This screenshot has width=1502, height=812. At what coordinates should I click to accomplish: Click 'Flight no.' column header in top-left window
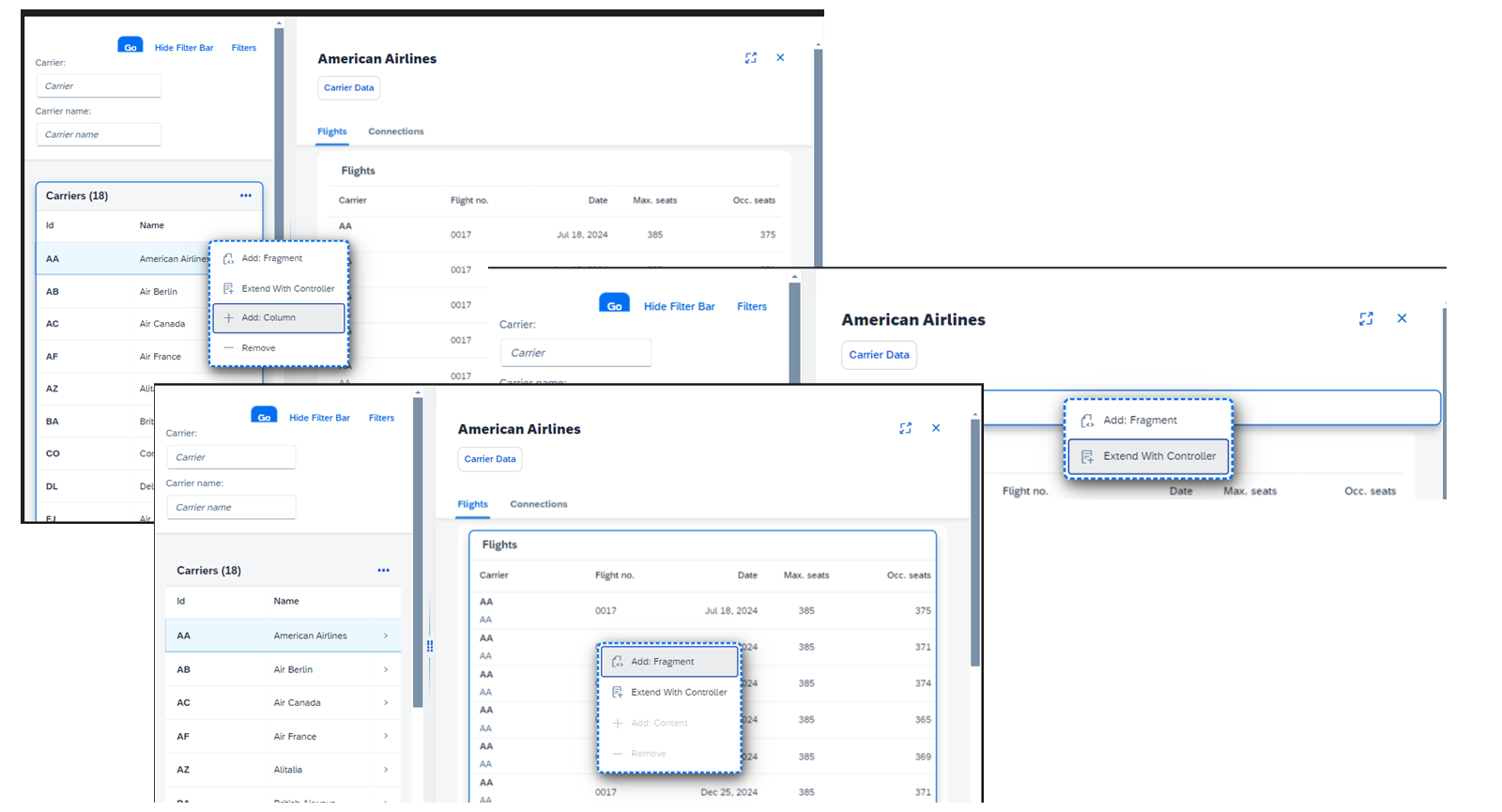tap(469, 200)
